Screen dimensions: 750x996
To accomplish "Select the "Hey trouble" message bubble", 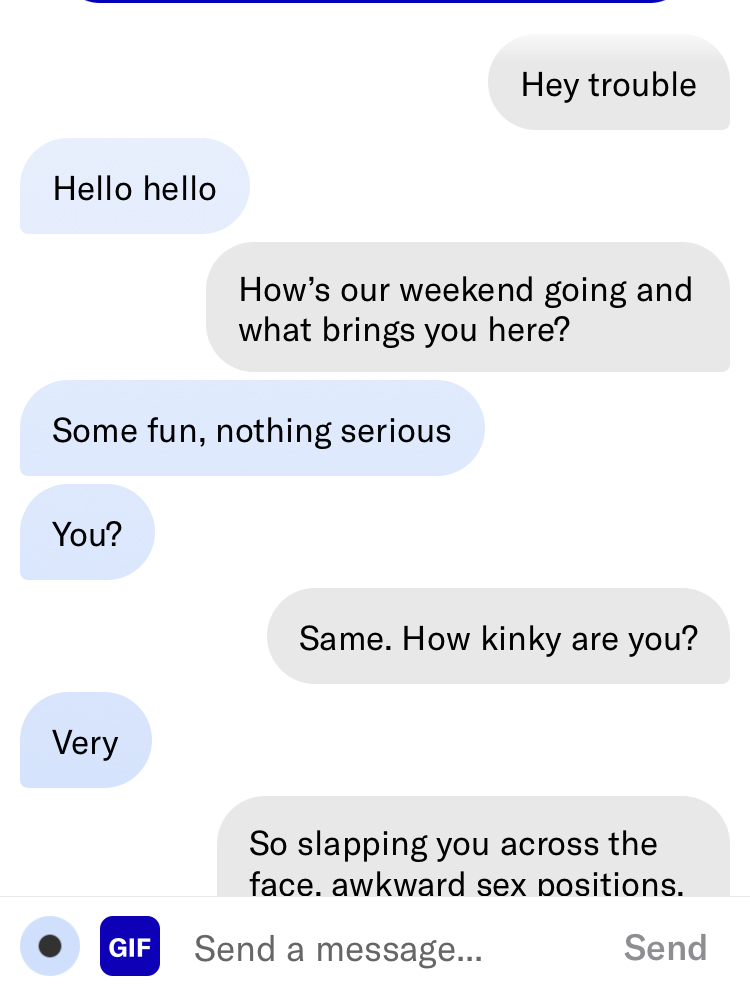I will 608,83.
